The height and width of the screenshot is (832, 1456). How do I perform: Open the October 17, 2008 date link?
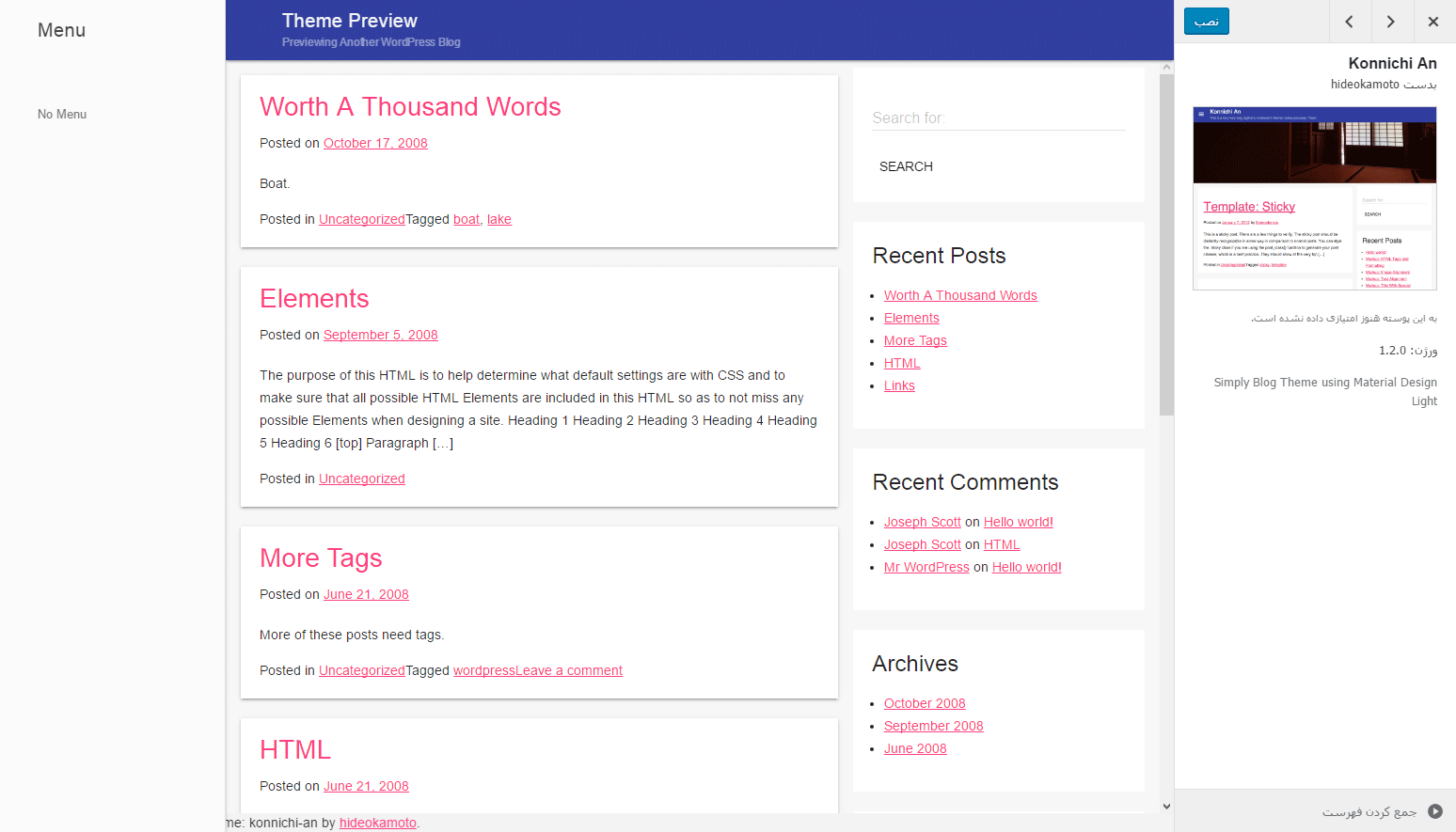click(375, 143)
